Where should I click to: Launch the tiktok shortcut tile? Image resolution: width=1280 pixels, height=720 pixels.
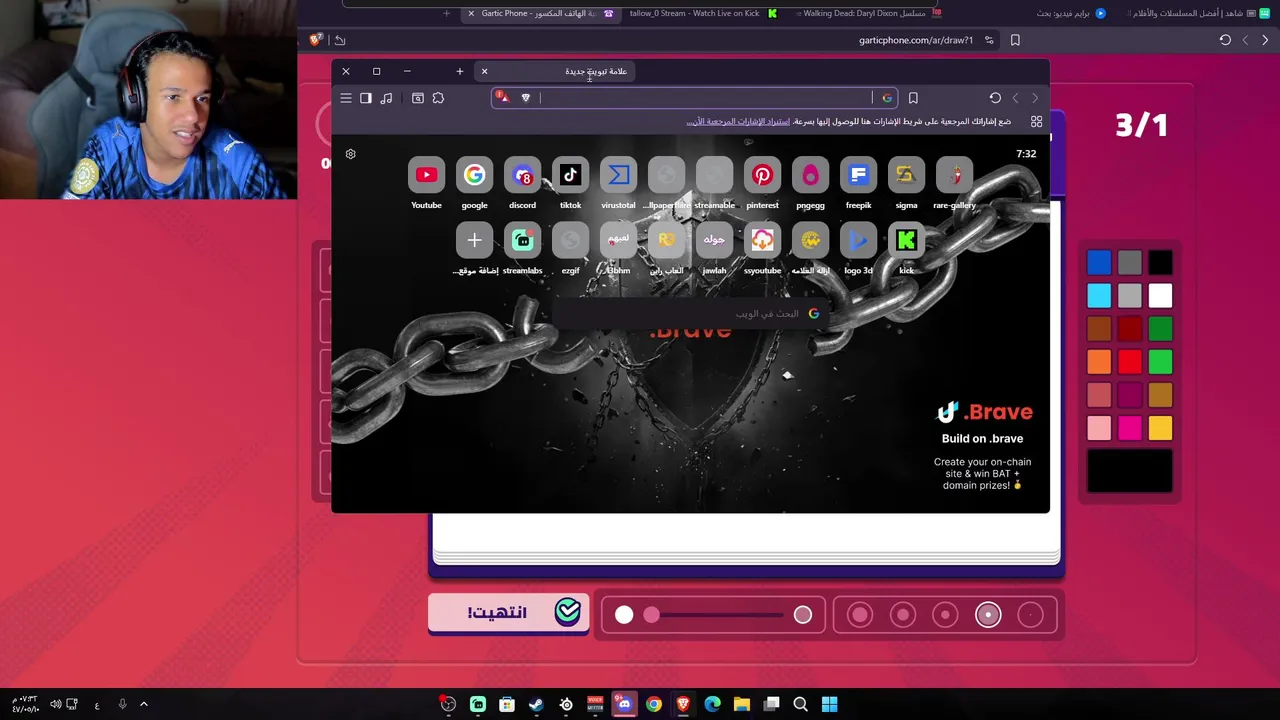coord(570,176)
